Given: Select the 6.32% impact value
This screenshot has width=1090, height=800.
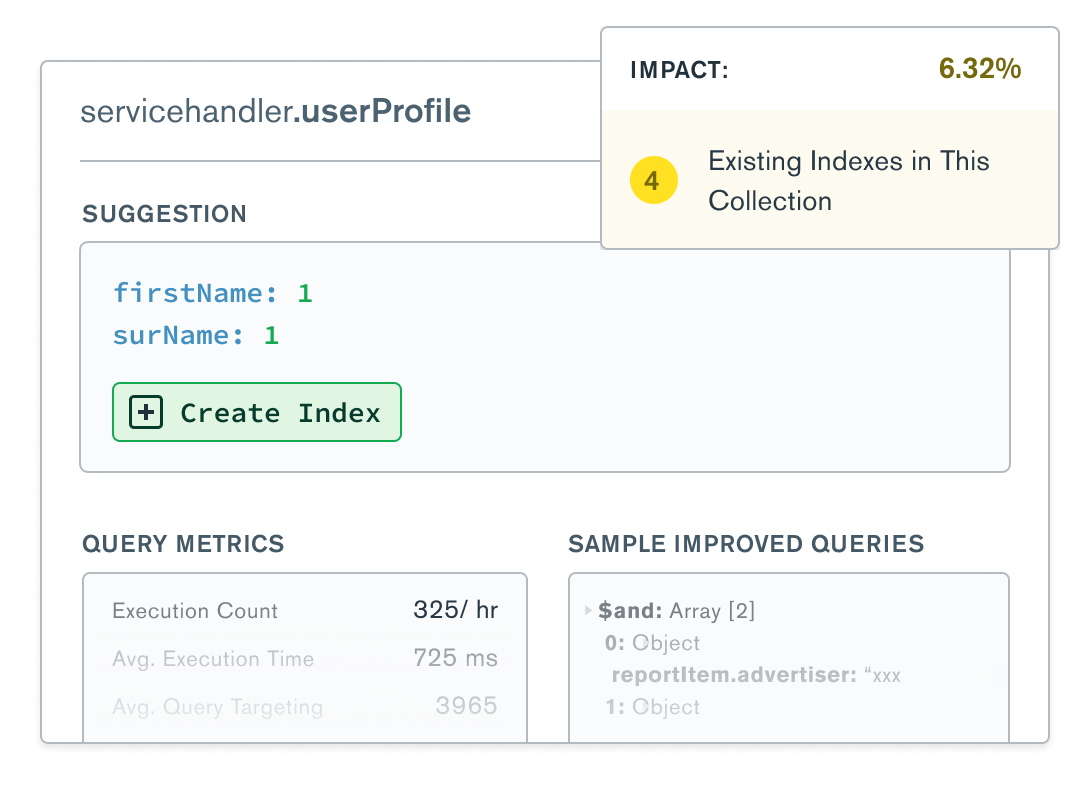Looking at the screenshot, I should click(x=979, y=69).
